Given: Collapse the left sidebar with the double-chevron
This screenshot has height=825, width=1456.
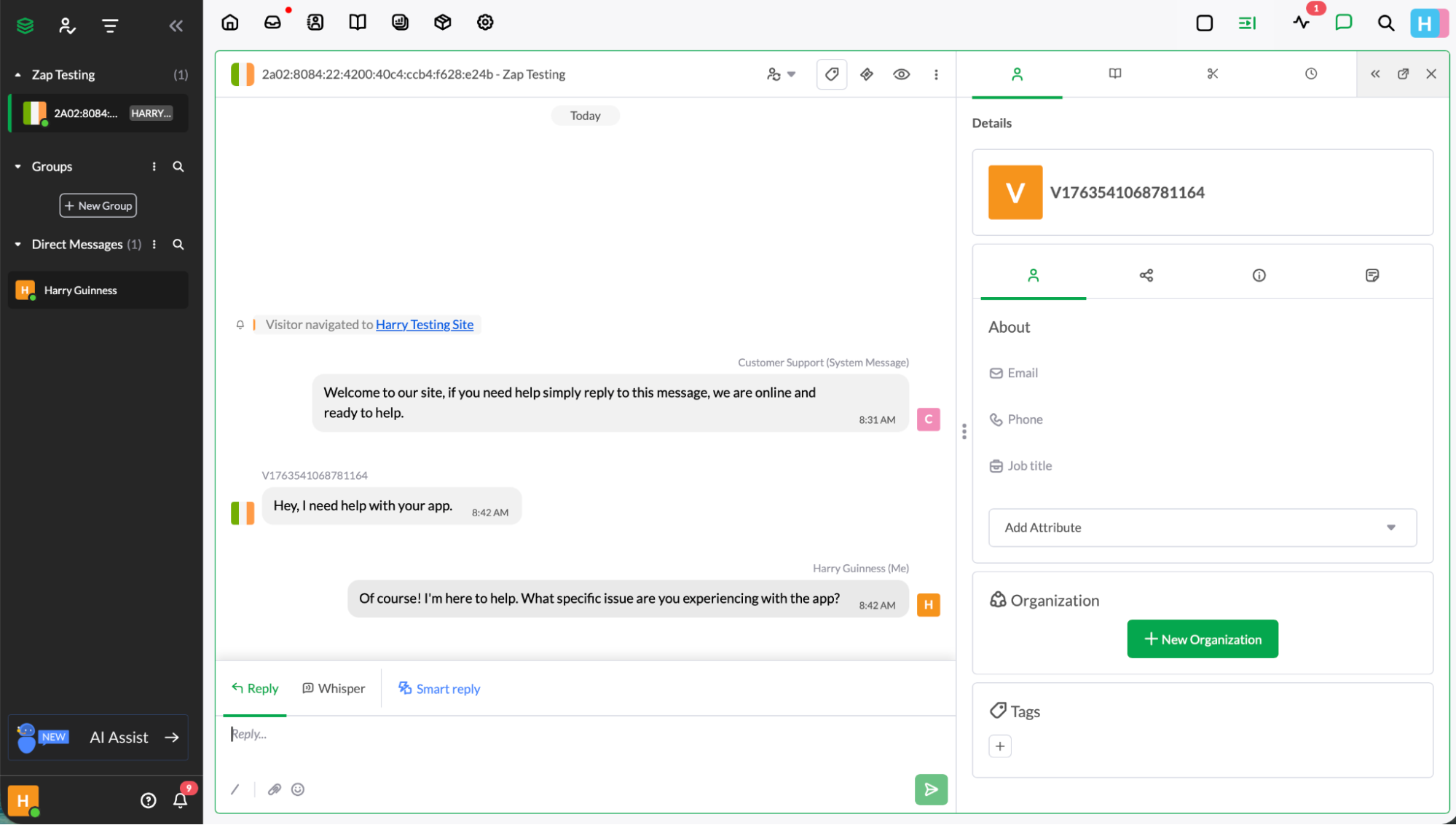Looking at the screenshot, I should [x=176, y=25].
